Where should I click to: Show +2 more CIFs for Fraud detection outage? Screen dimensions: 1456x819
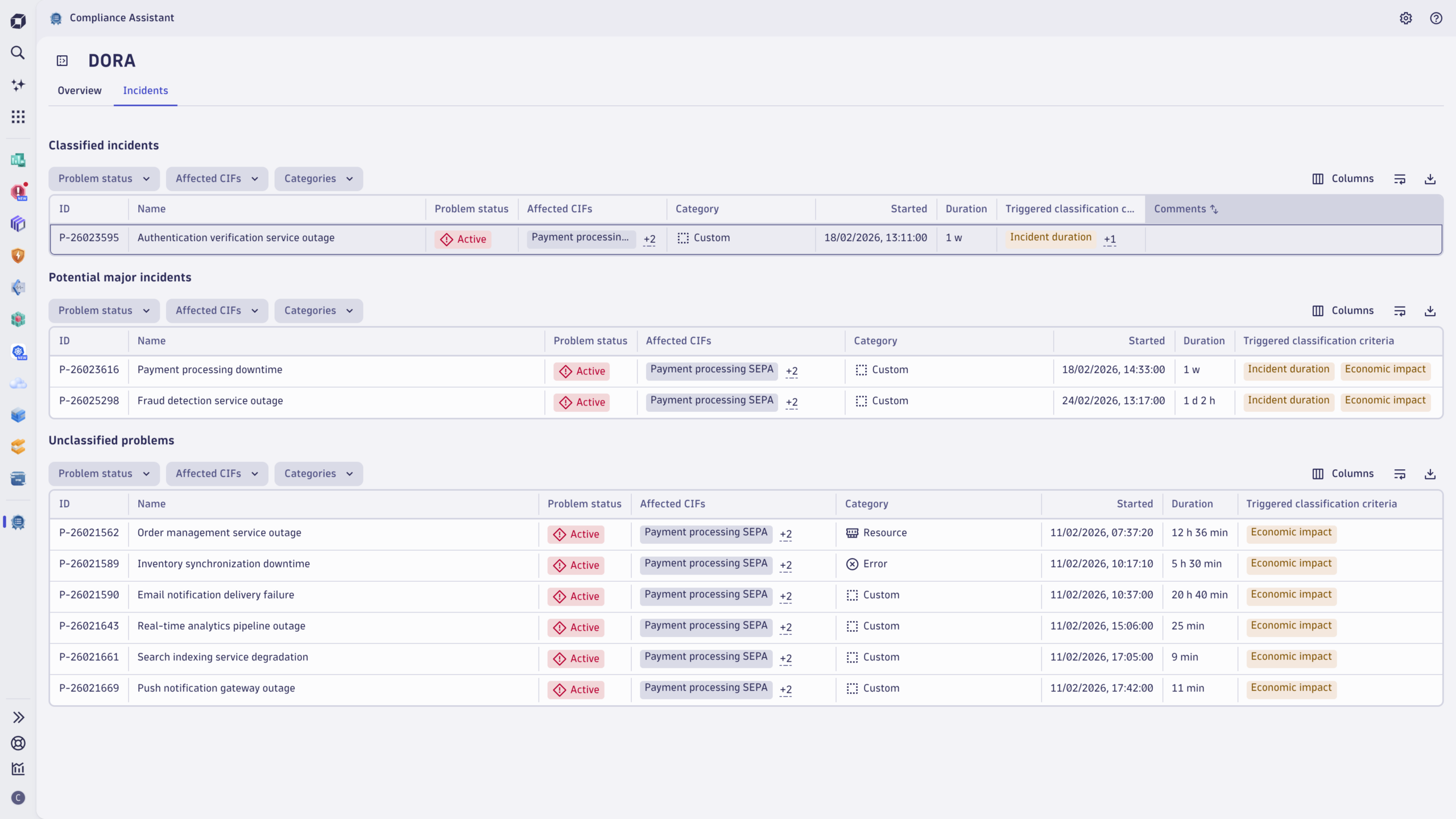click(791, 402)
